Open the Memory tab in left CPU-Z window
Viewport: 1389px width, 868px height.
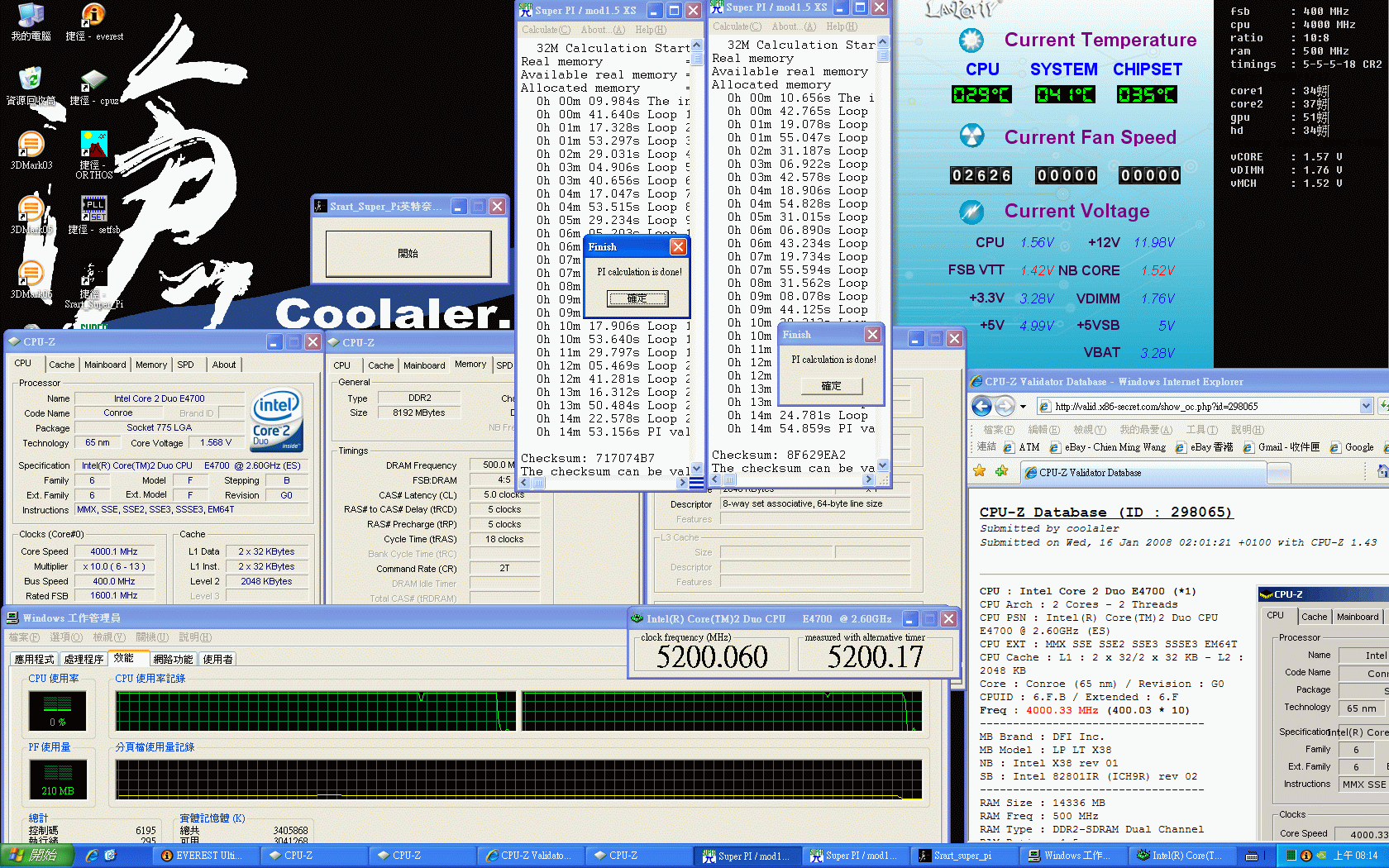pos(151,365)
